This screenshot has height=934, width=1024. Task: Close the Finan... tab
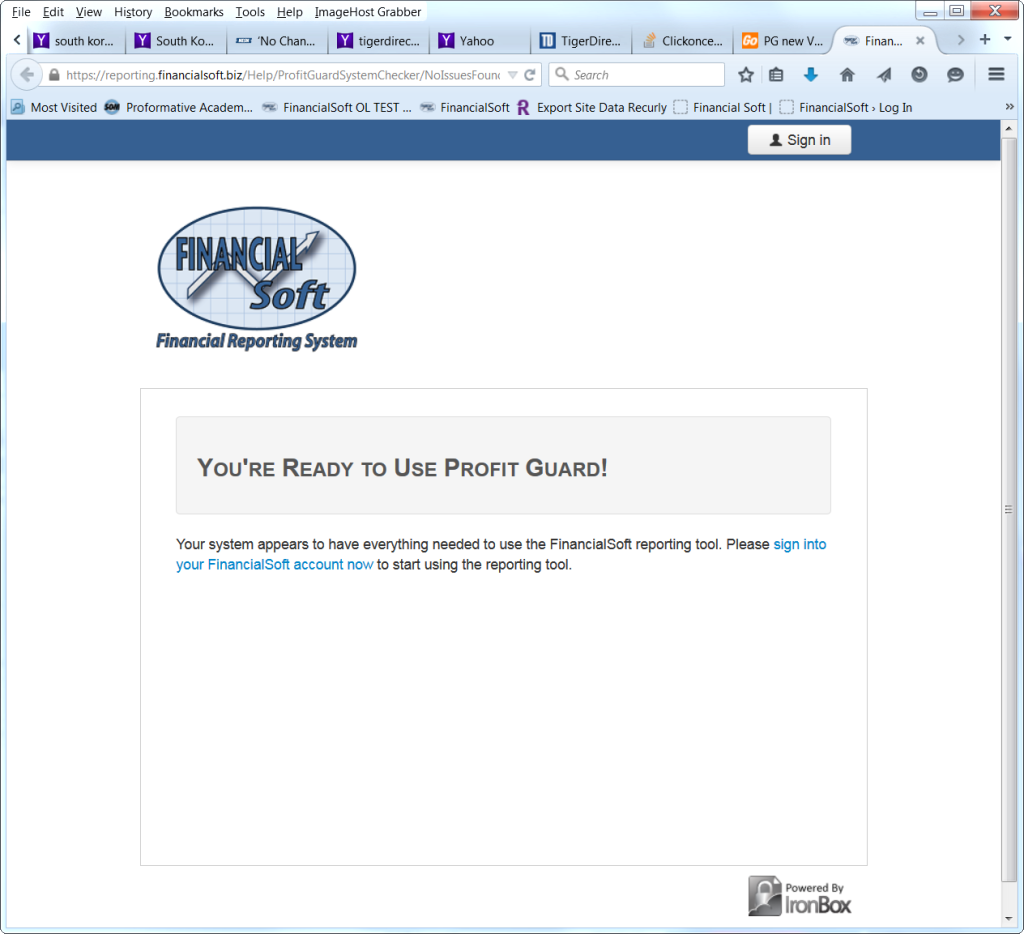click(x=920, y=40)
